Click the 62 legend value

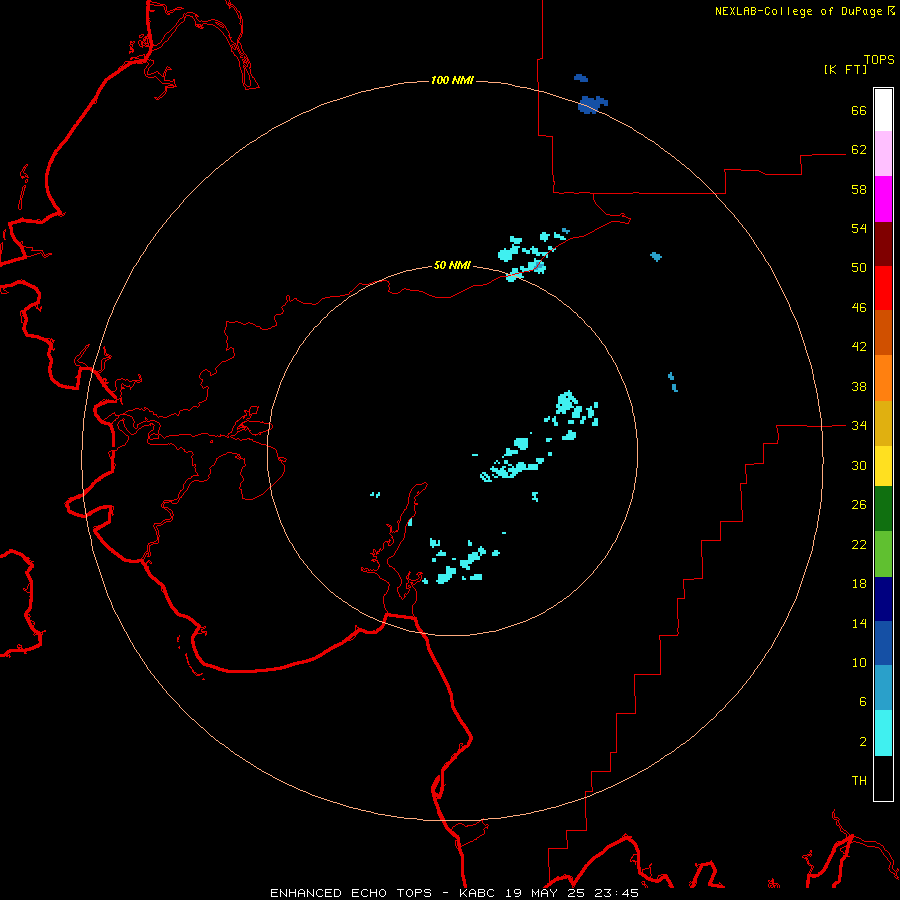pos(859,149)
